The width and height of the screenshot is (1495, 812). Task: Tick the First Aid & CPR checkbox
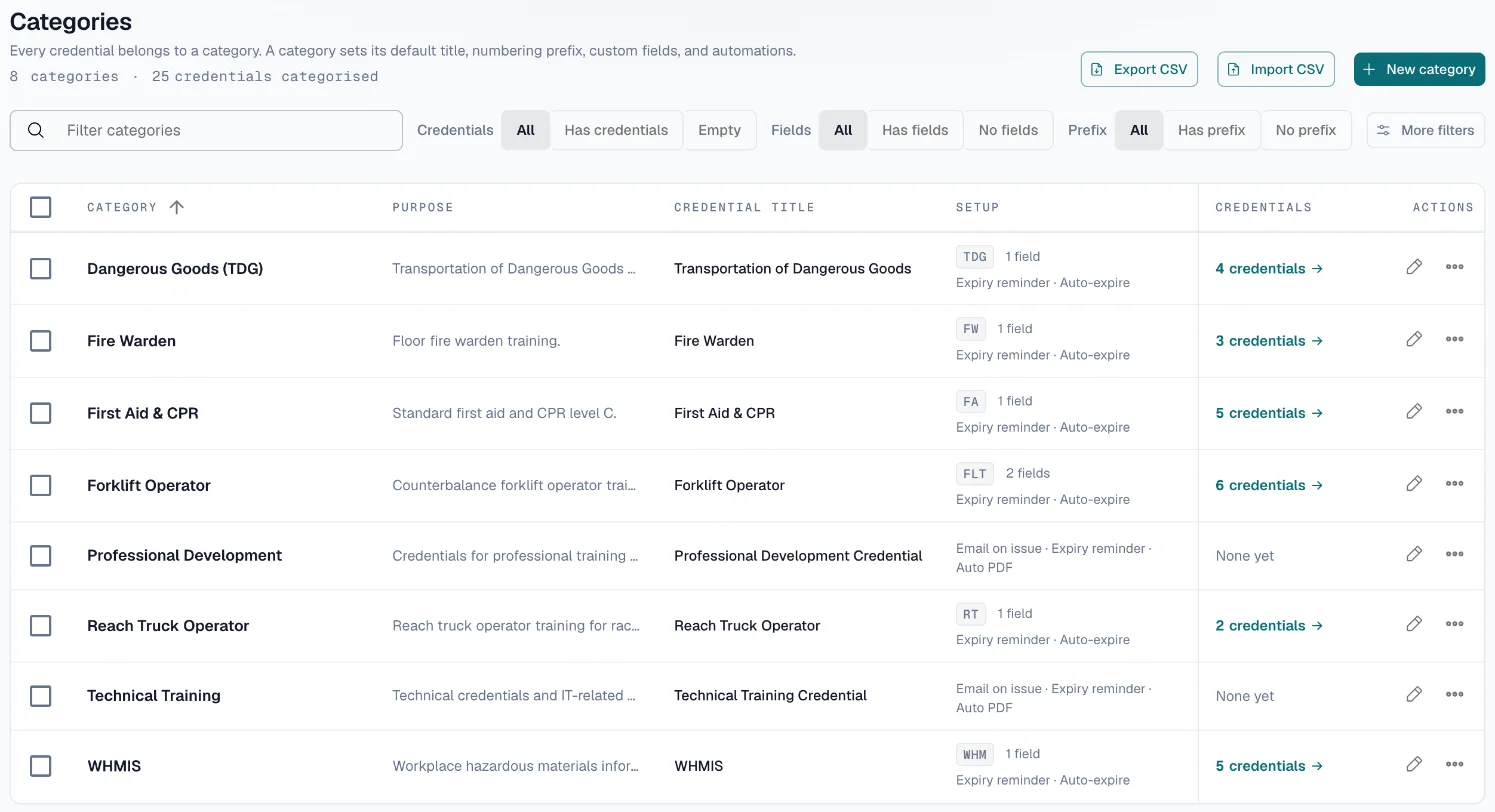40,413
